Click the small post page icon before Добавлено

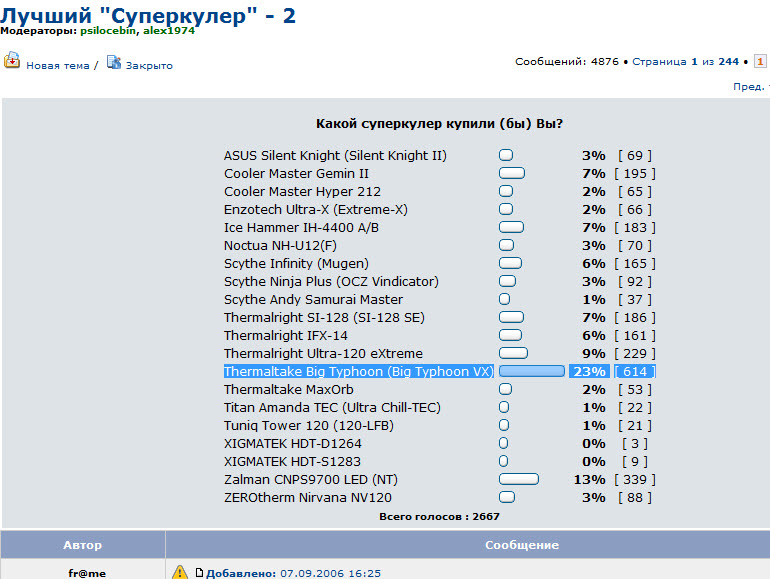click(x=199, y=573)
